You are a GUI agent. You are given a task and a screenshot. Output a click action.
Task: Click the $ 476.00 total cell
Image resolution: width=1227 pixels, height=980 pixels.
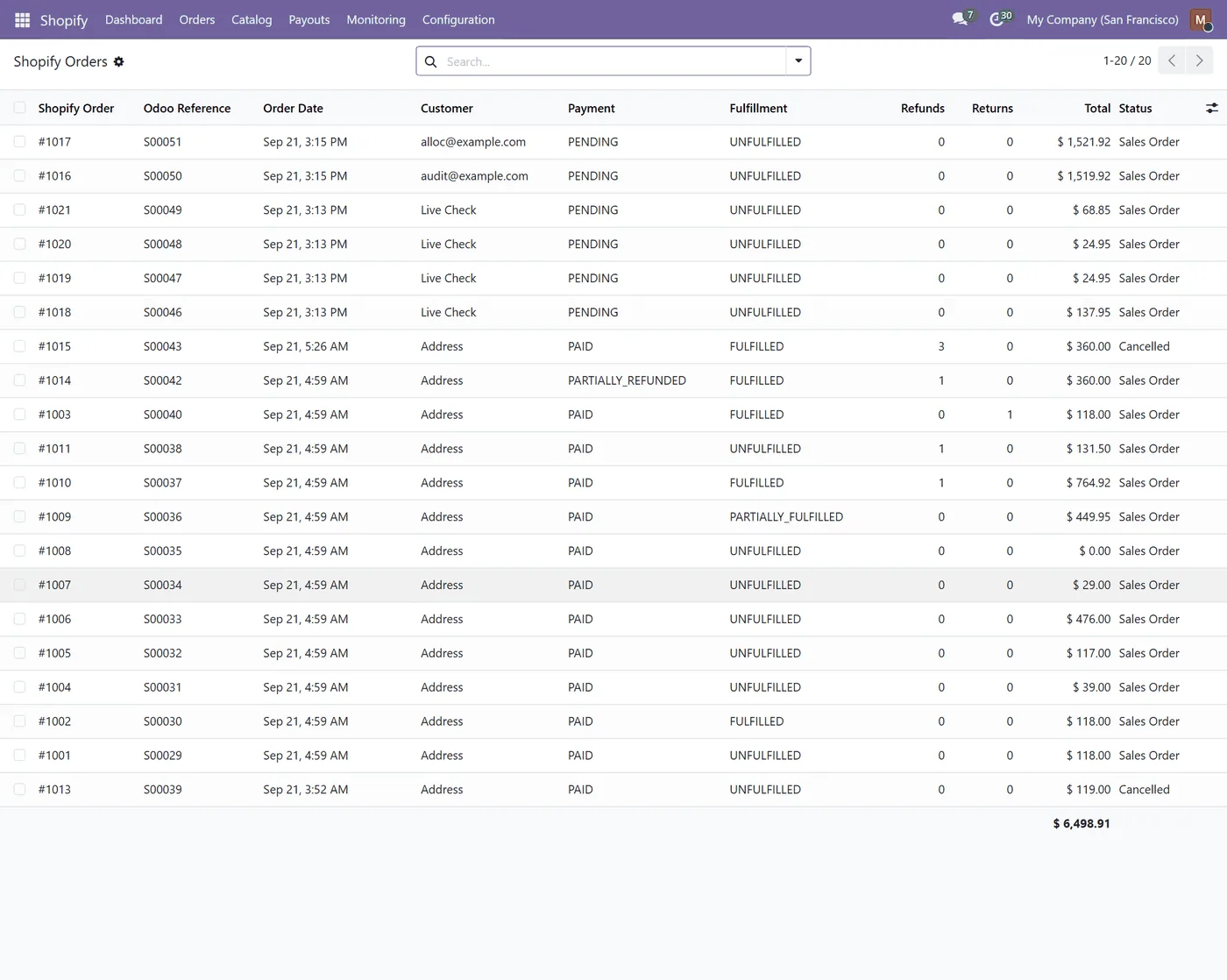pyautogui.click(x=1088, y=620)
